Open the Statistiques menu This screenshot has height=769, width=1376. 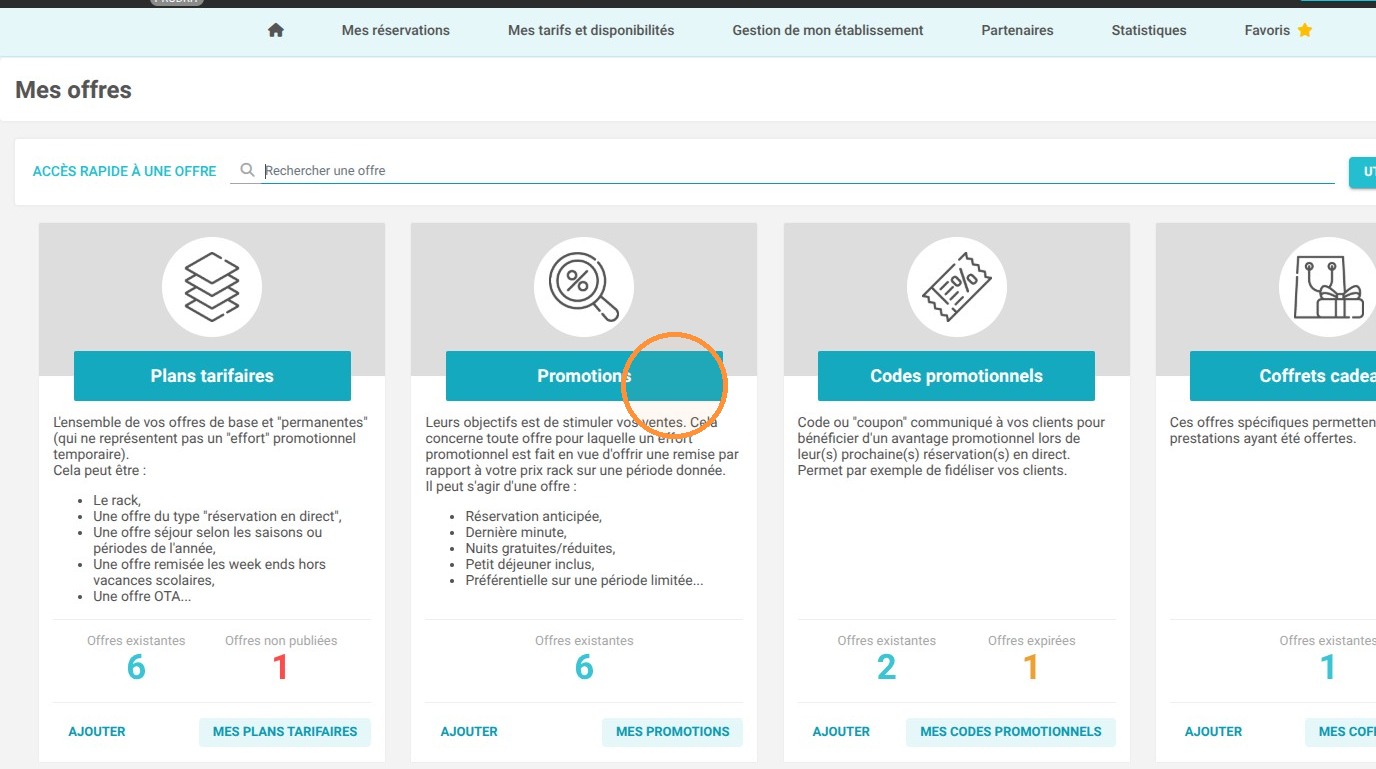(x=1149, y=30)
